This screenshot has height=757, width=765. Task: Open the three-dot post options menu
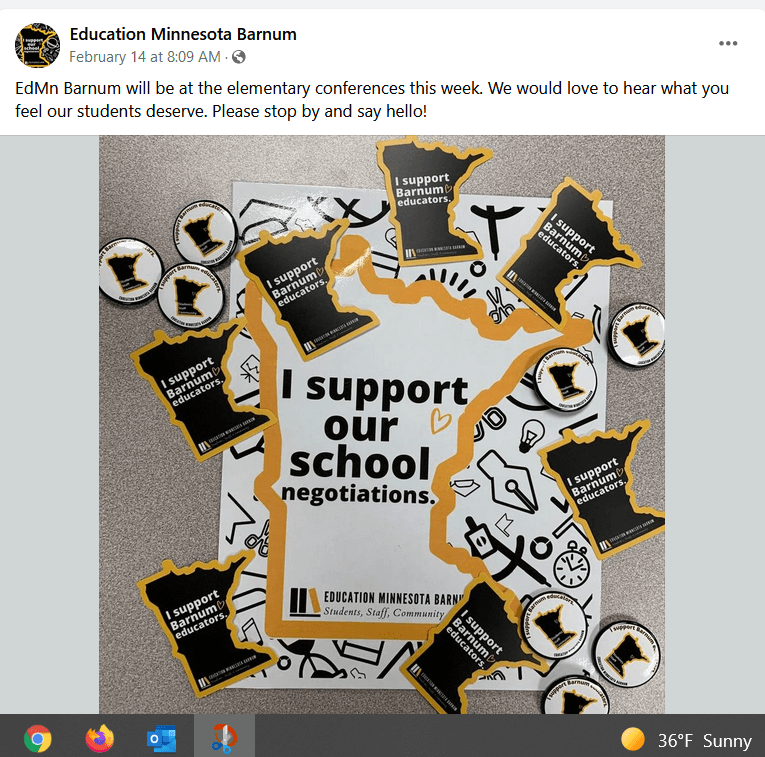pyautogui.click(x=728, y=43)
